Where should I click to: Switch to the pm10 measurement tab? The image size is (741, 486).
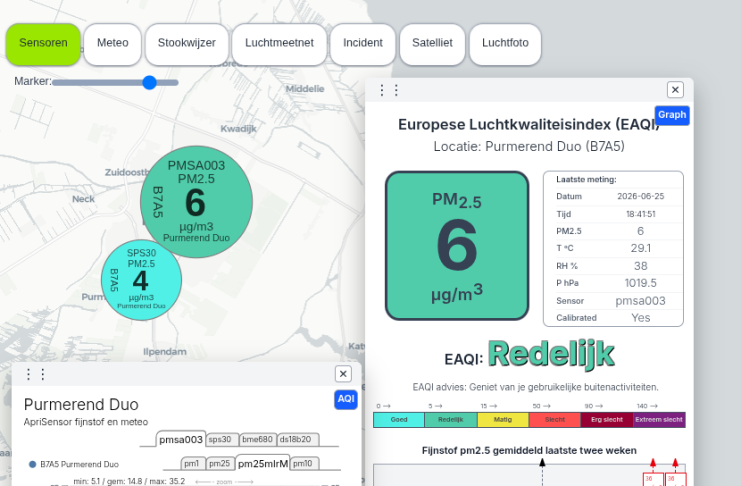pyautogui.click(x=304, y=464)
